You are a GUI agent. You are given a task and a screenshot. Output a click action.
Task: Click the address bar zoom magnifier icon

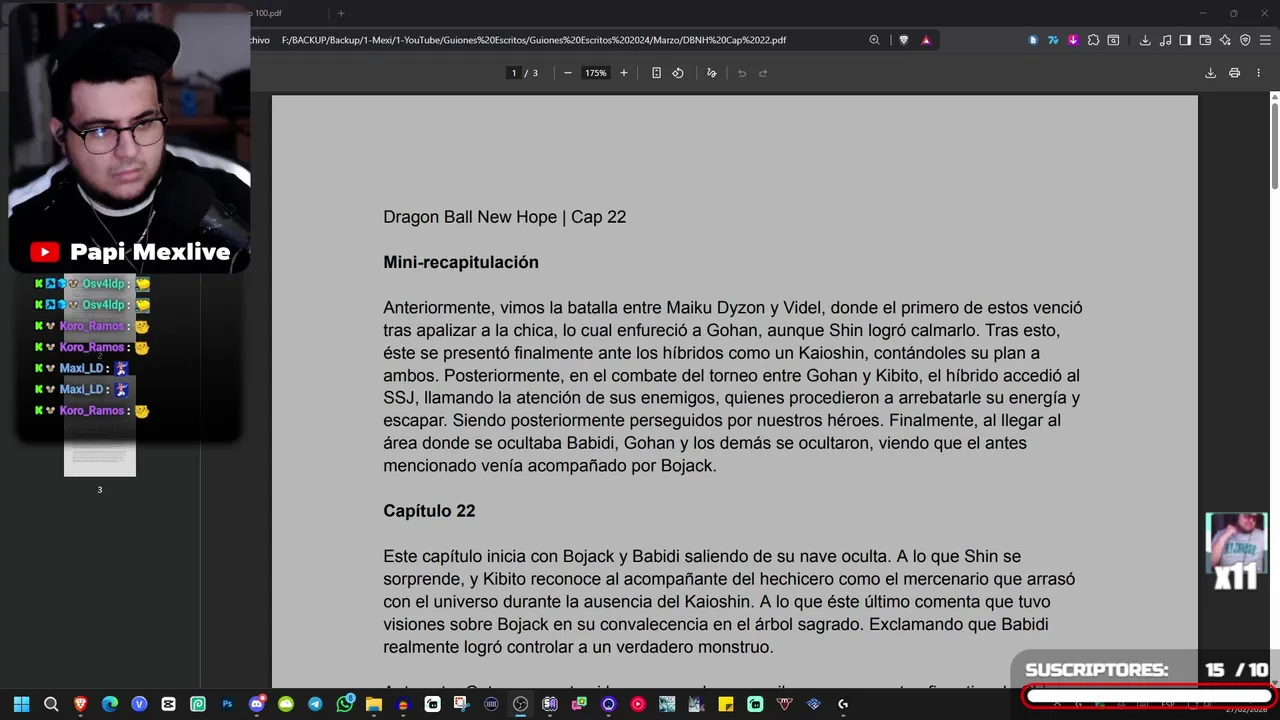[x=874, y=40]
